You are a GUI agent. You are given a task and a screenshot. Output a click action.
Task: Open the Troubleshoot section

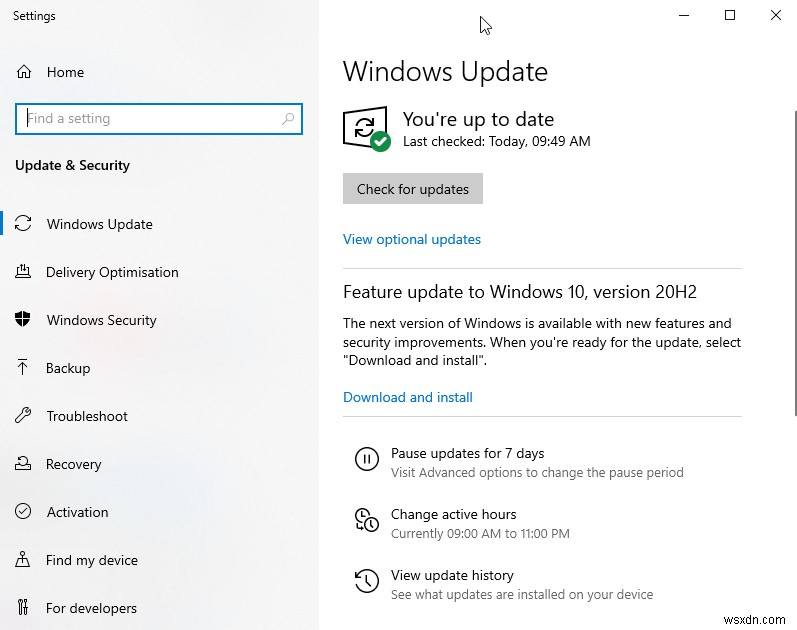(87, 416)
